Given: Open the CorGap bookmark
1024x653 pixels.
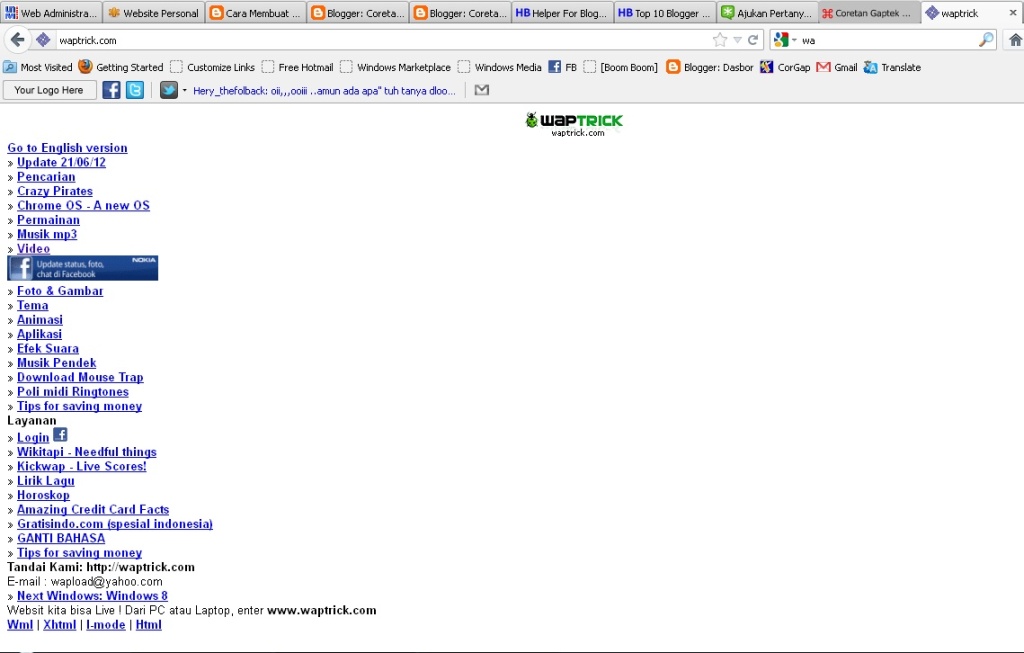Looking at the screenshot, I should click(785, 67).
